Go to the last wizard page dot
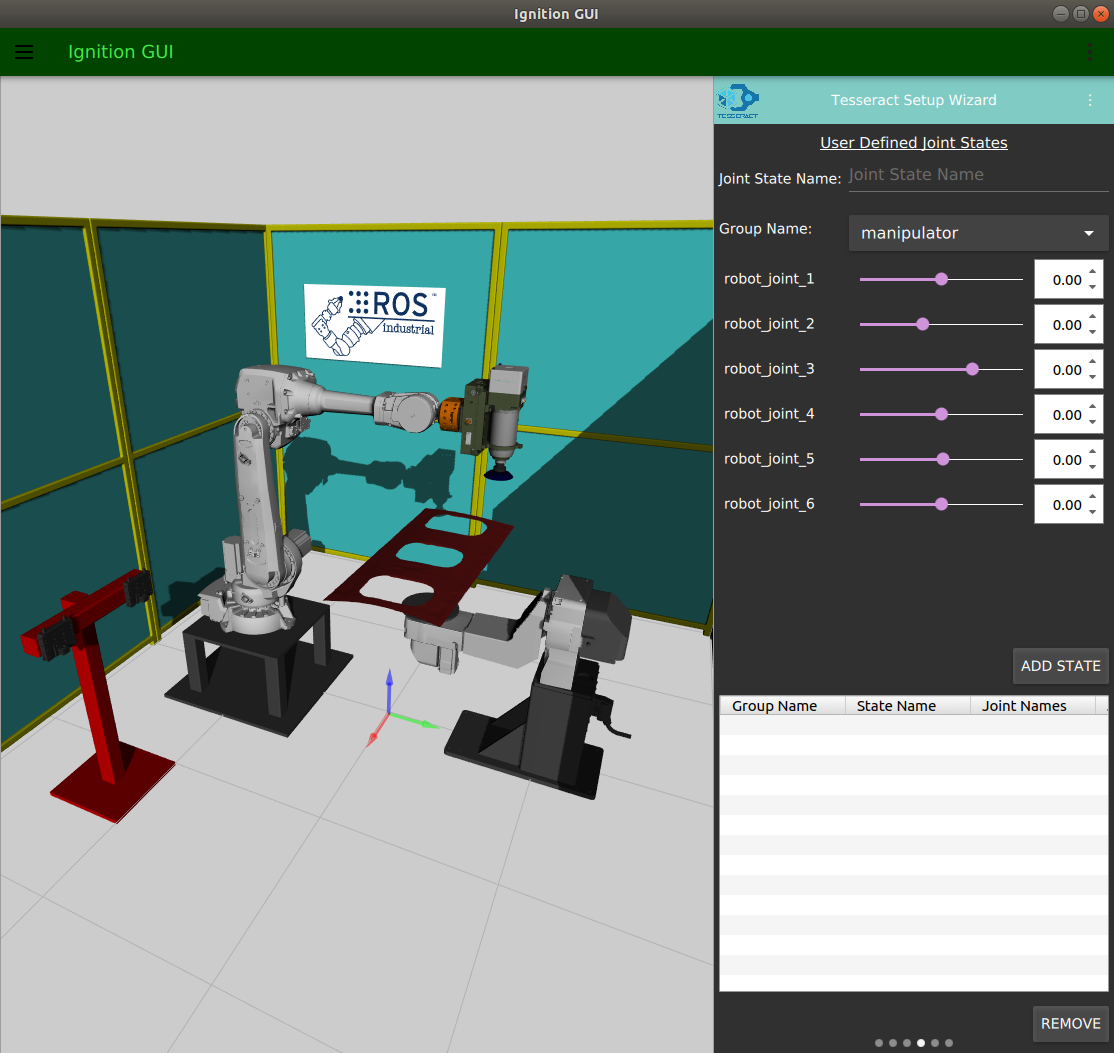The height and width of the screenshot is (1053, 1114). 949,1043
